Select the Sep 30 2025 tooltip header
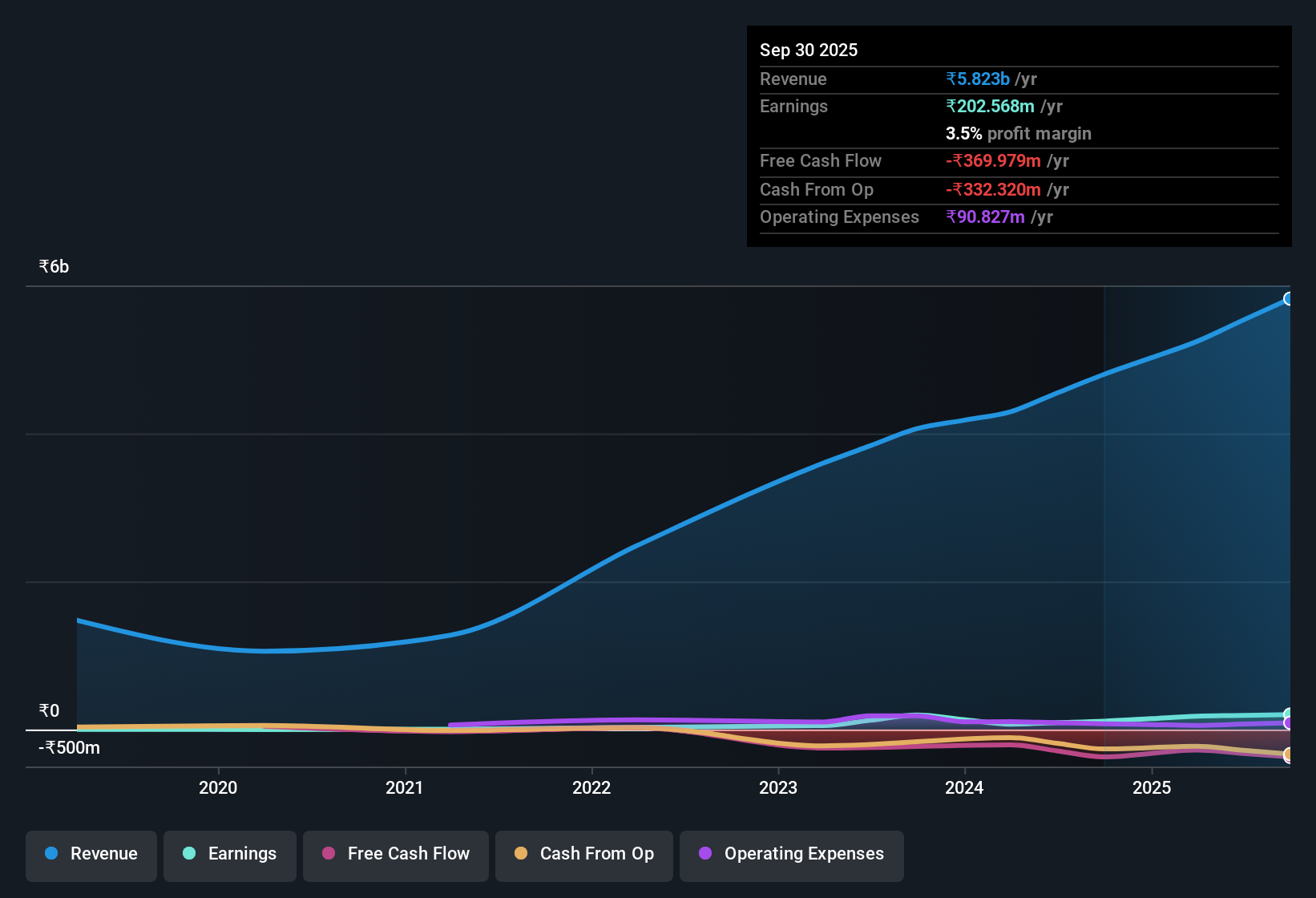The height and width of the screenshot is (898, 1316). 809,50
